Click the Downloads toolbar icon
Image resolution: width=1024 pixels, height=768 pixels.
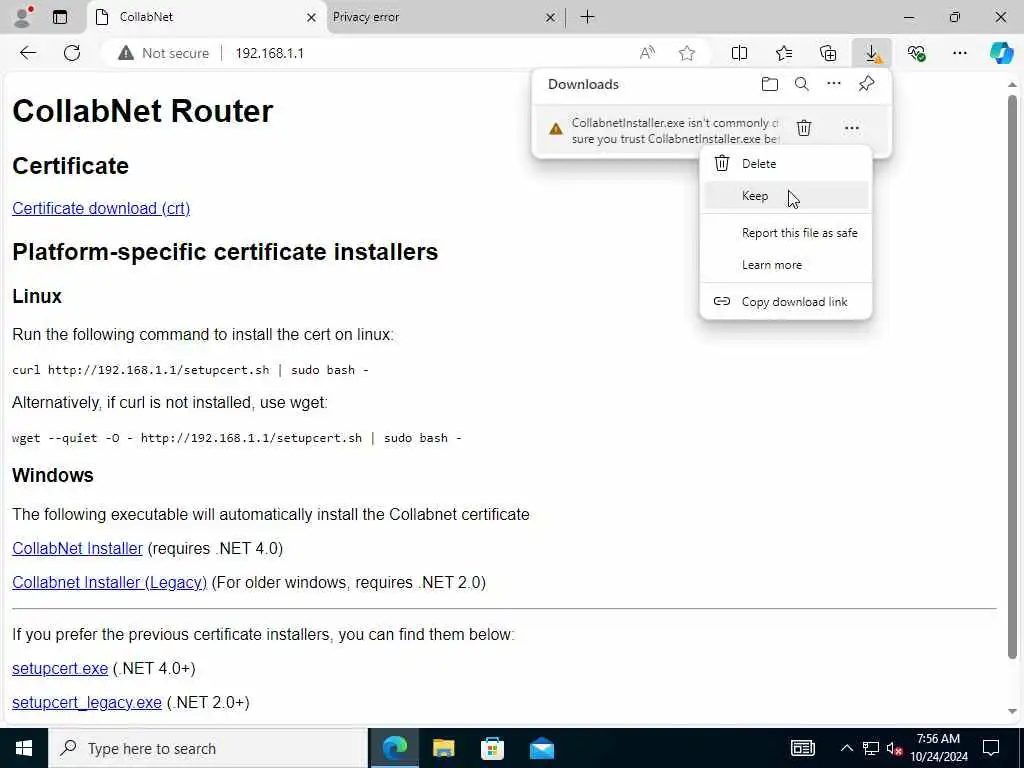pos(872,53)
